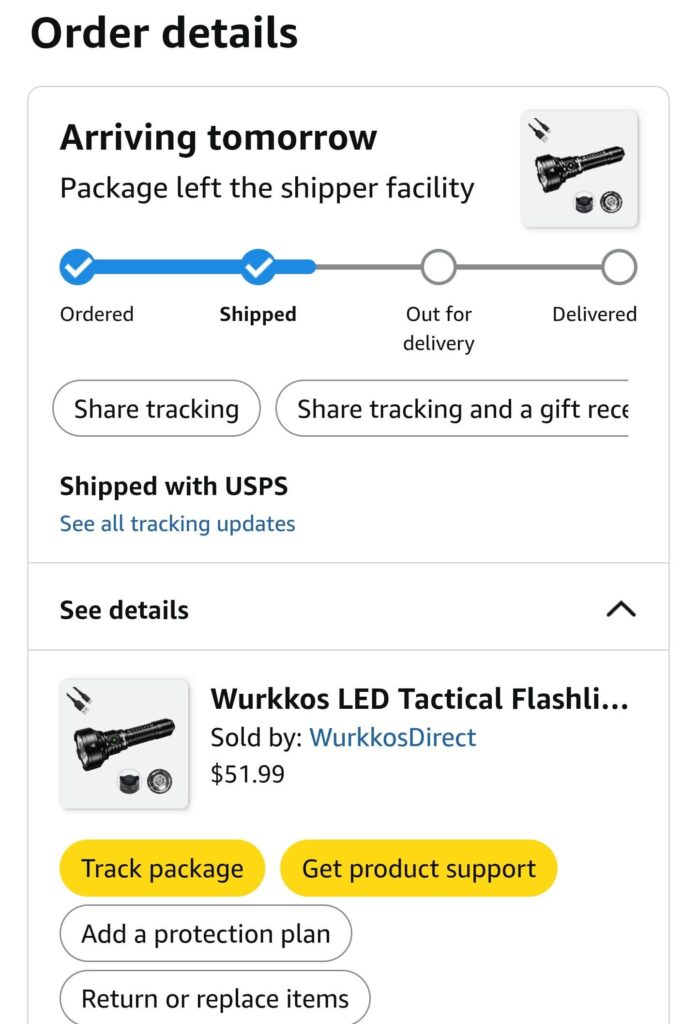697x1024 pixels.
Task: Open the Wurkkos LED Tactical Flashlight title
Action: (419, 698)
